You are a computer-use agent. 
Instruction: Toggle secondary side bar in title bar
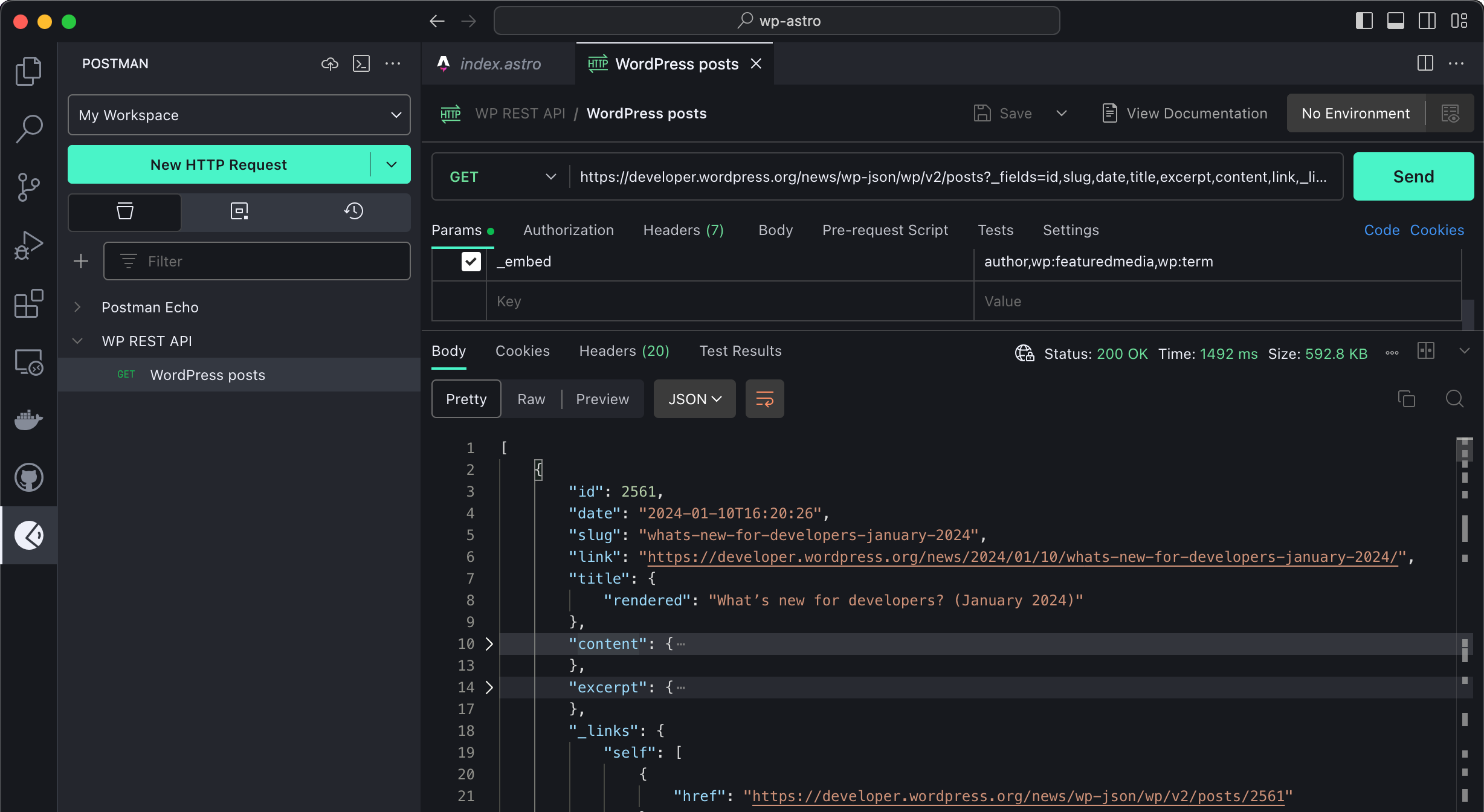[1427, 21]
